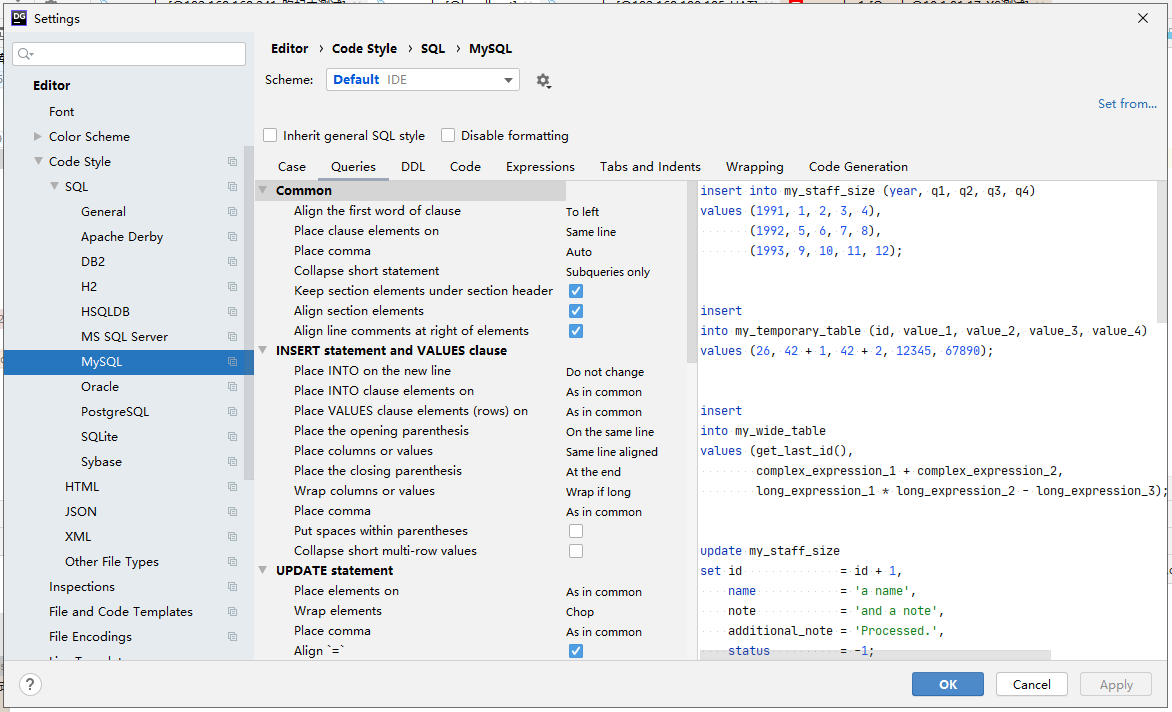Collapse the SQL tree node

[54, 186]
